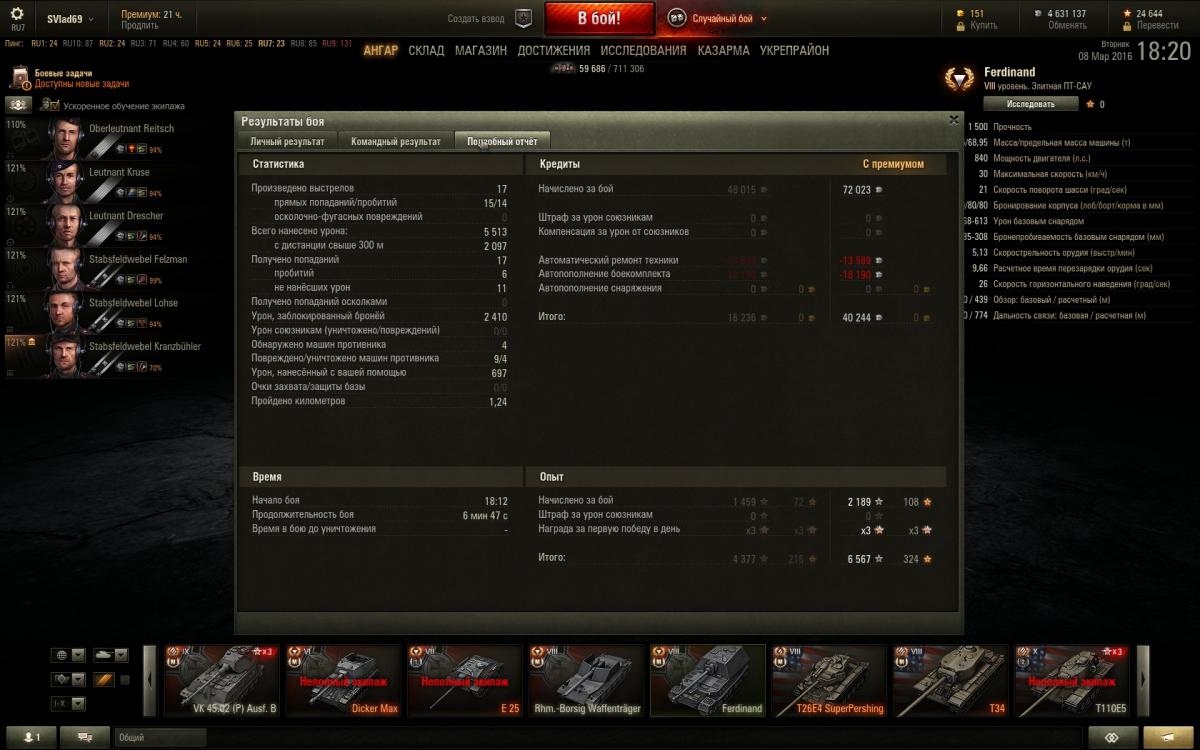The width and height of the screenshot is (1200, 750).
Task: Click the red В бой! button
Action: (x=599, y=19)
